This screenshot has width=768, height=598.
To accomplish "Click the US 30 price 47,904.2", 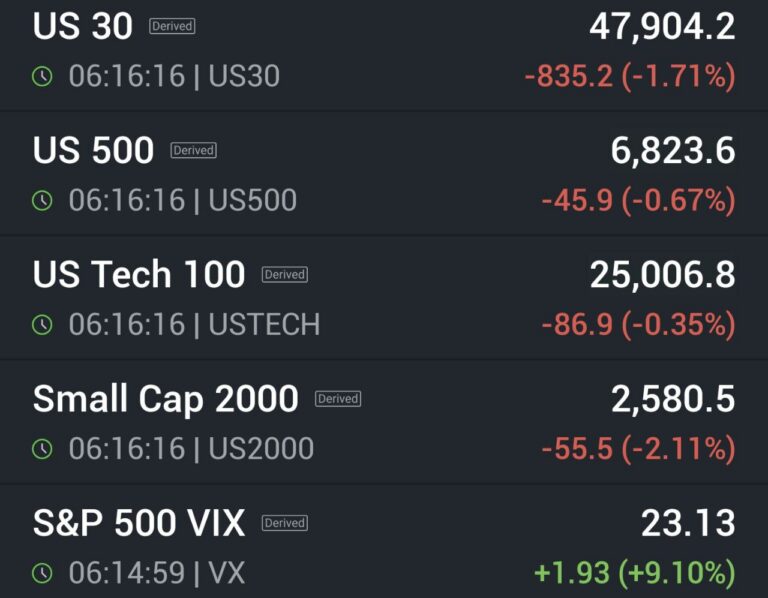I will click(x=662, y=27).
